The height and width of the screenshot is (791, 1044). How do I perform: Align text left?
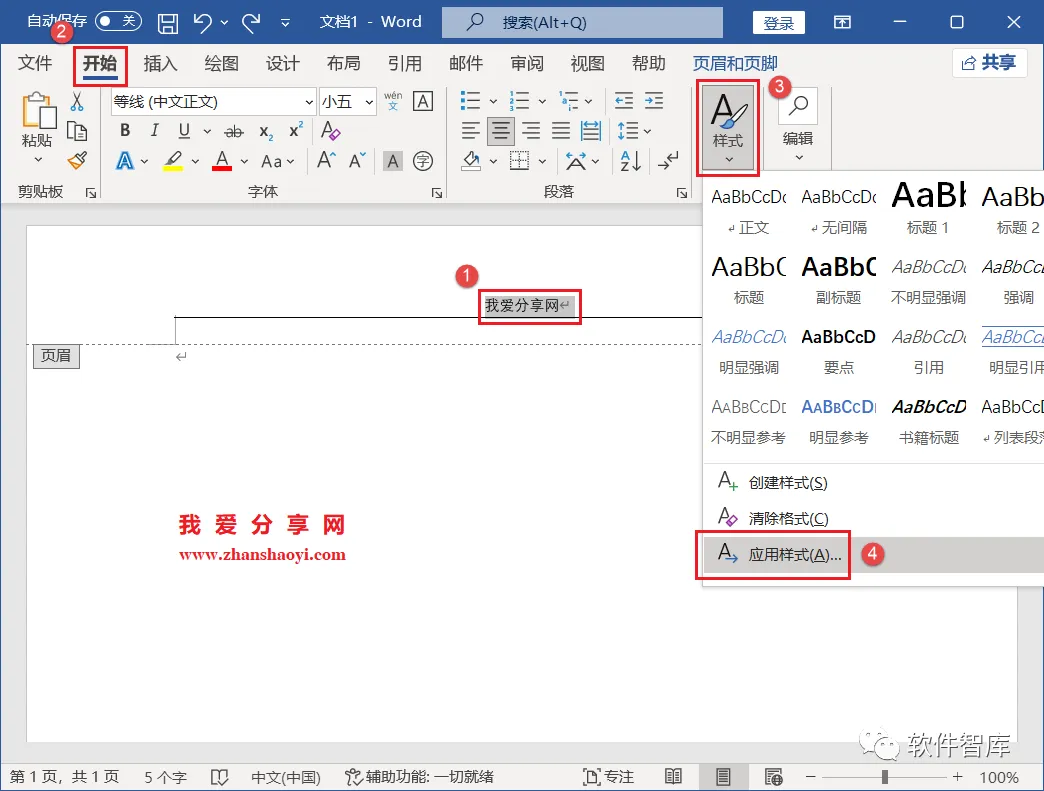pos(471,131)
